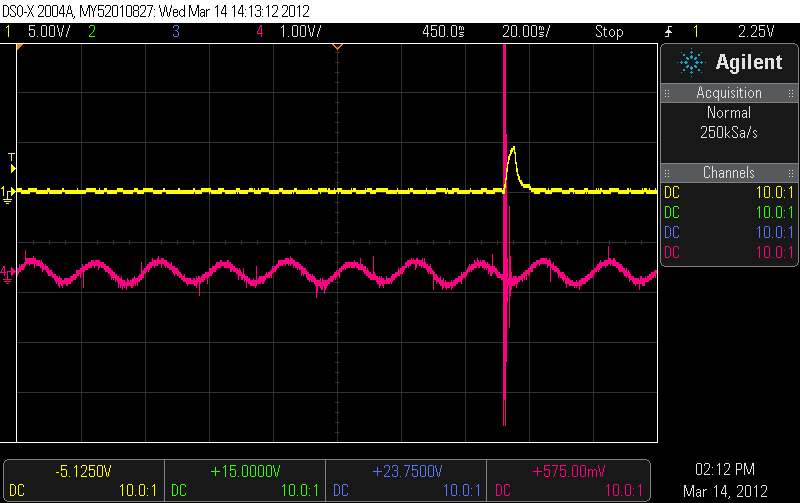The width and height of the screenshot is (800, 503).
Task: Click the -5.1250V channel 1 offset value
Action: [x=84, y=471]
